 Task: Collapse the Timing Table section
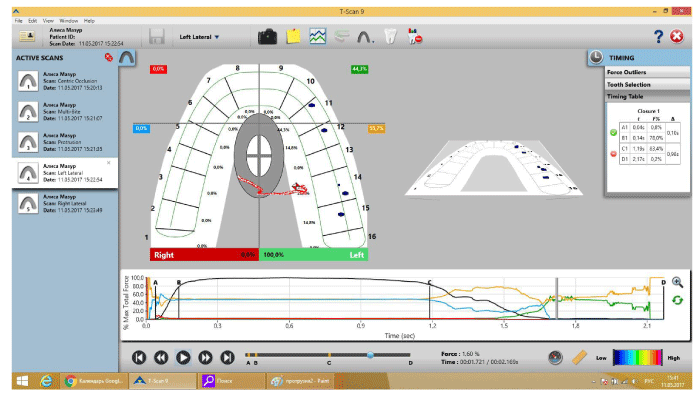click(x=647, y=96)
